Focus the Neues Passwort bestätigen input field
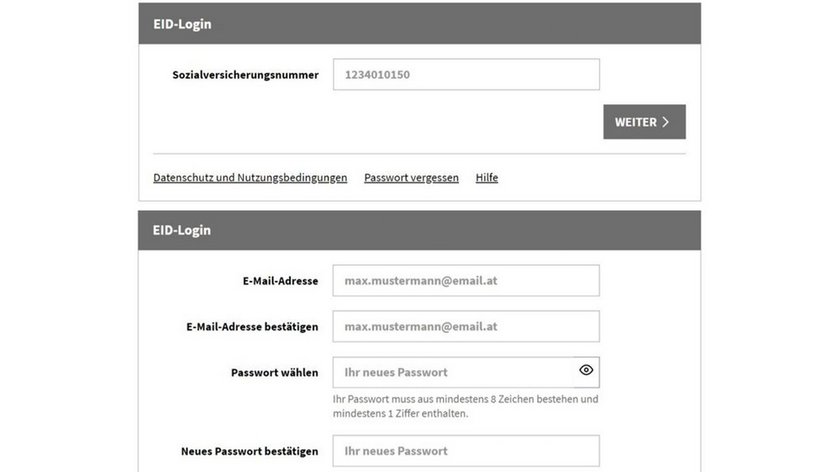This screenshot has height=472, width=838. 466,451
